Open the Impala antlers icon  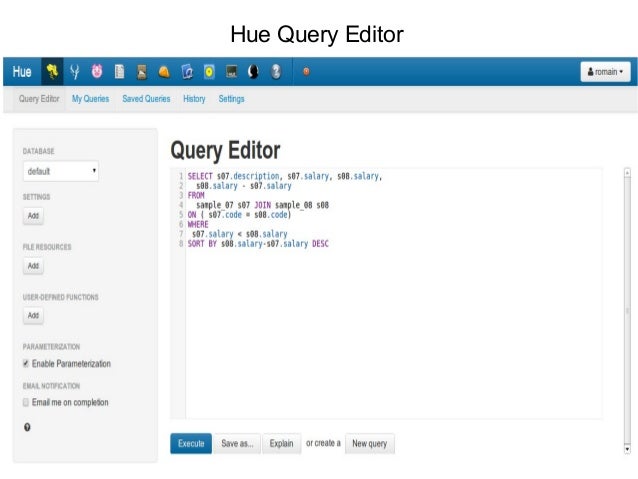click(x=74, y=72)
